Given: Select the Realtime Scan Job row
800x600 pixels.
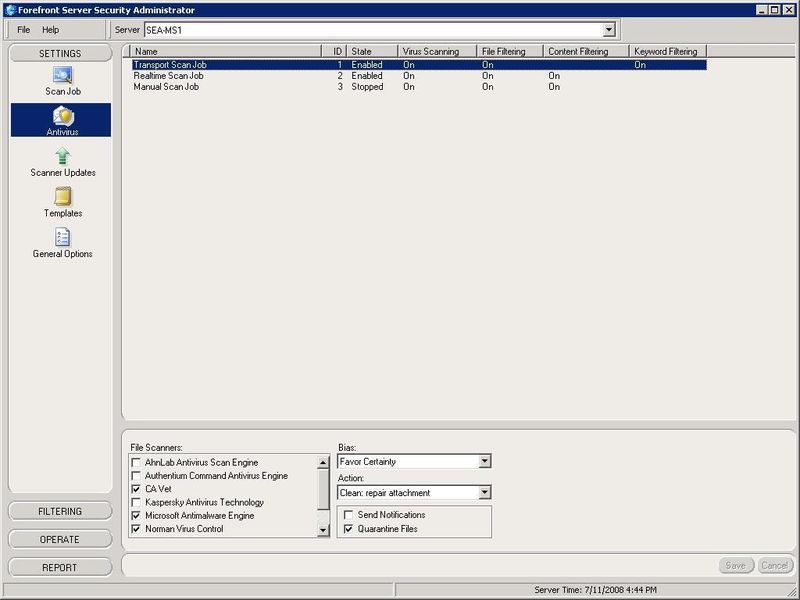Looking at the screenshot, I should point(419,76).
